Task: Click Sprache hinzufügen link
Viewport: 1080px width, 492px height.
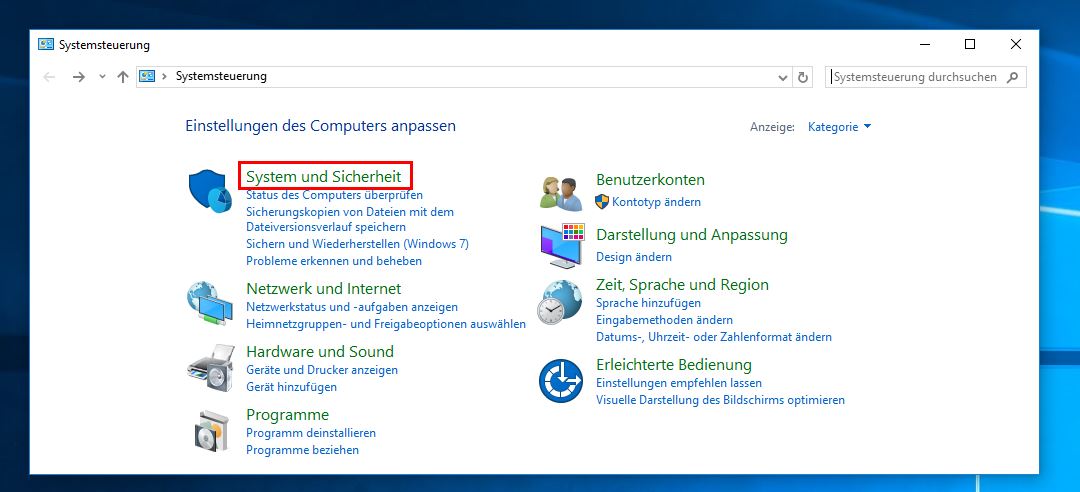Action: click(648, 303)
